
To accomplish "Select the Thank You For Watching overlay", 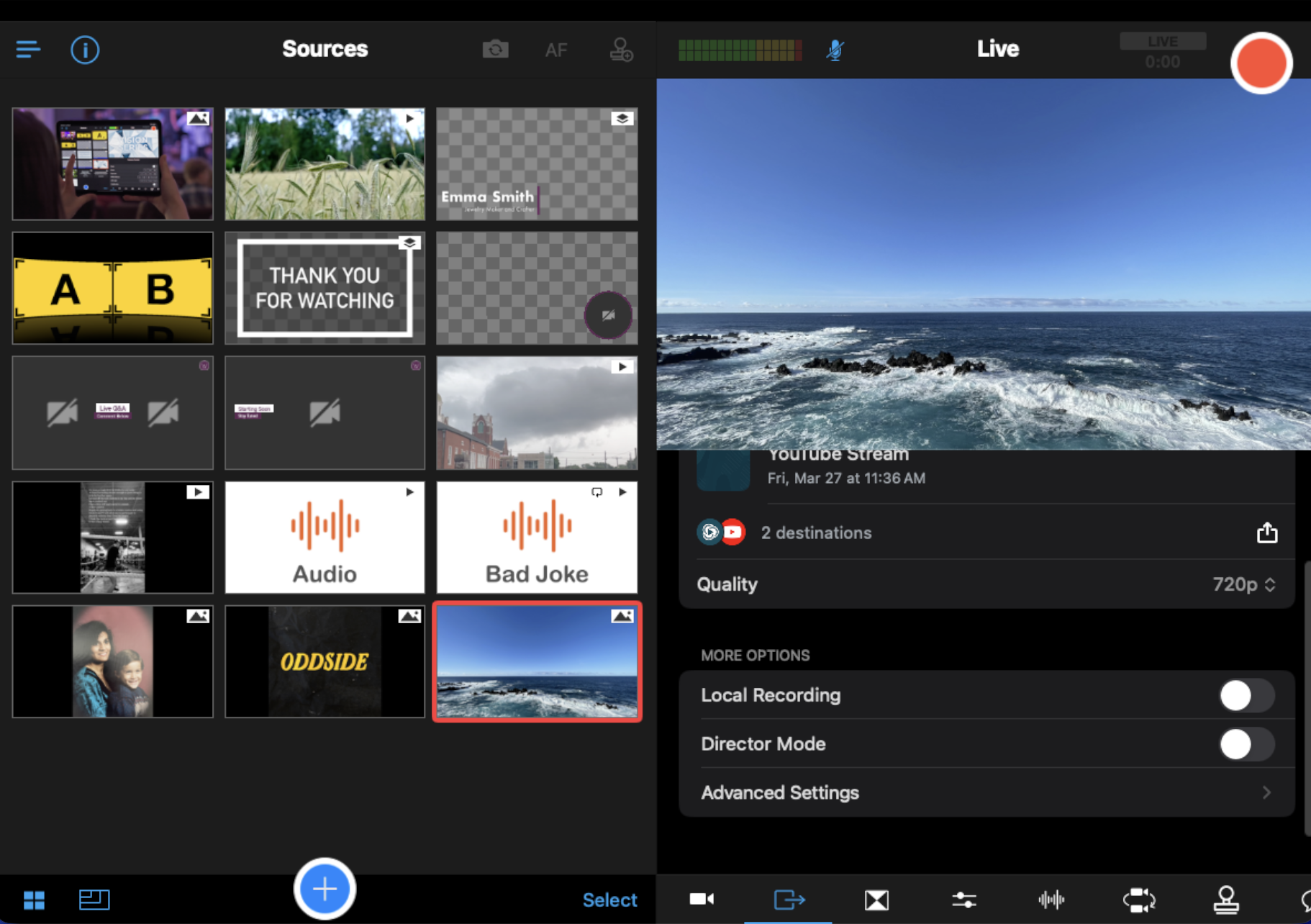I will coord(325,288).
